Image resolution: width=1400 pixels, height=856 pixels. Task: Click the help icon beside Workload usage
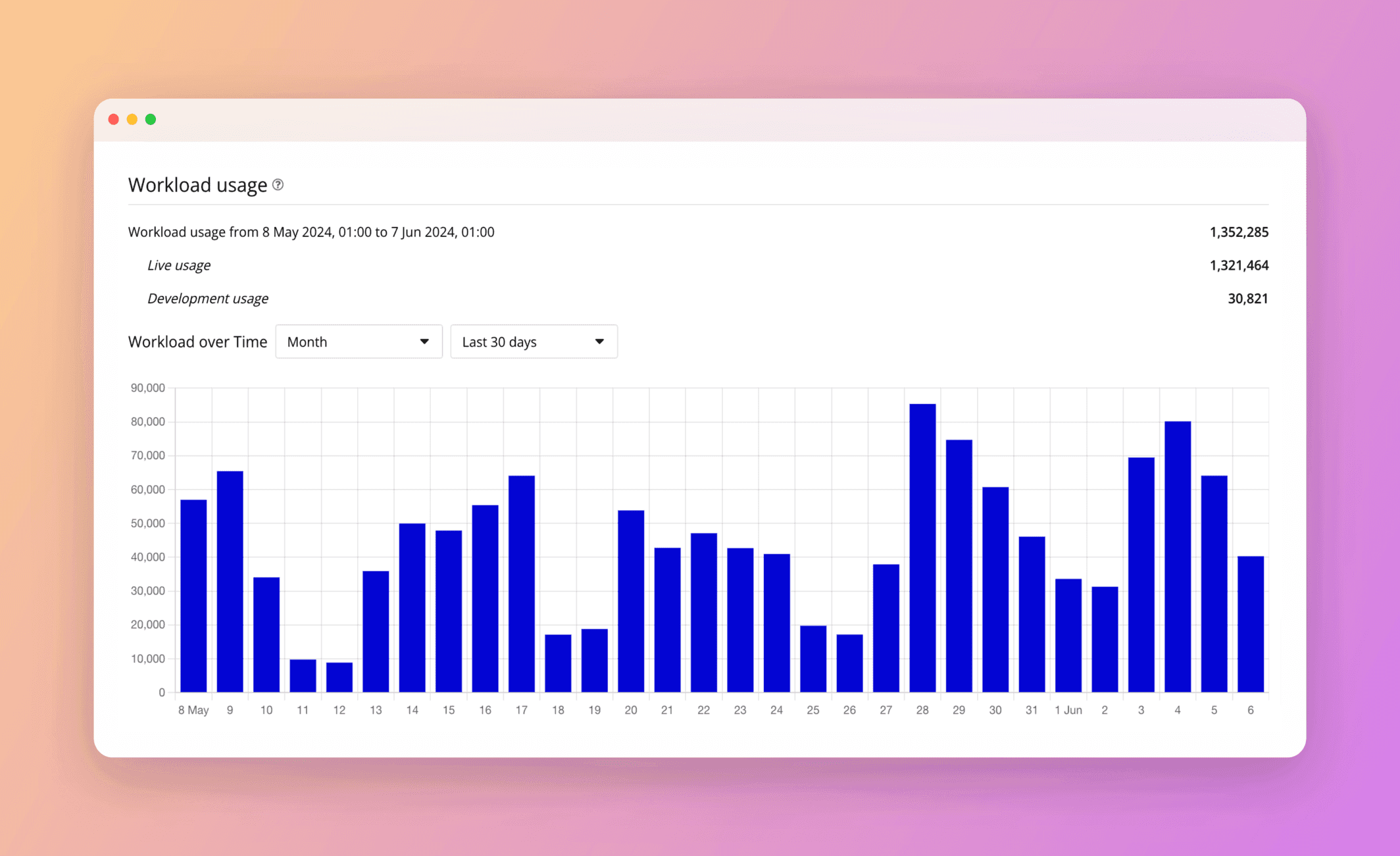(x=278, y=185)
